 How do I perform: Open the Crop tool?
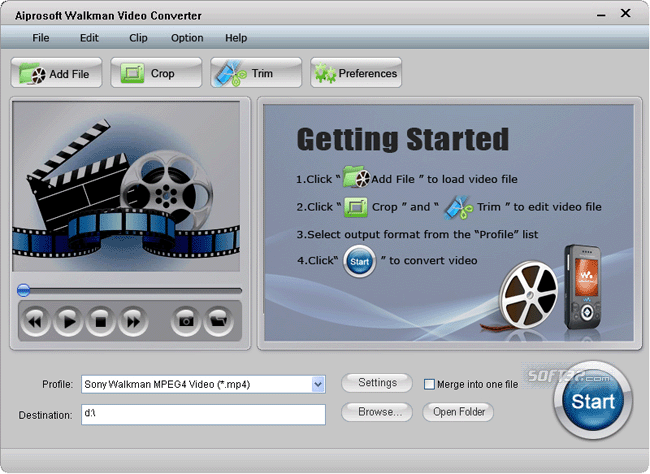click(x=156, y=73)
